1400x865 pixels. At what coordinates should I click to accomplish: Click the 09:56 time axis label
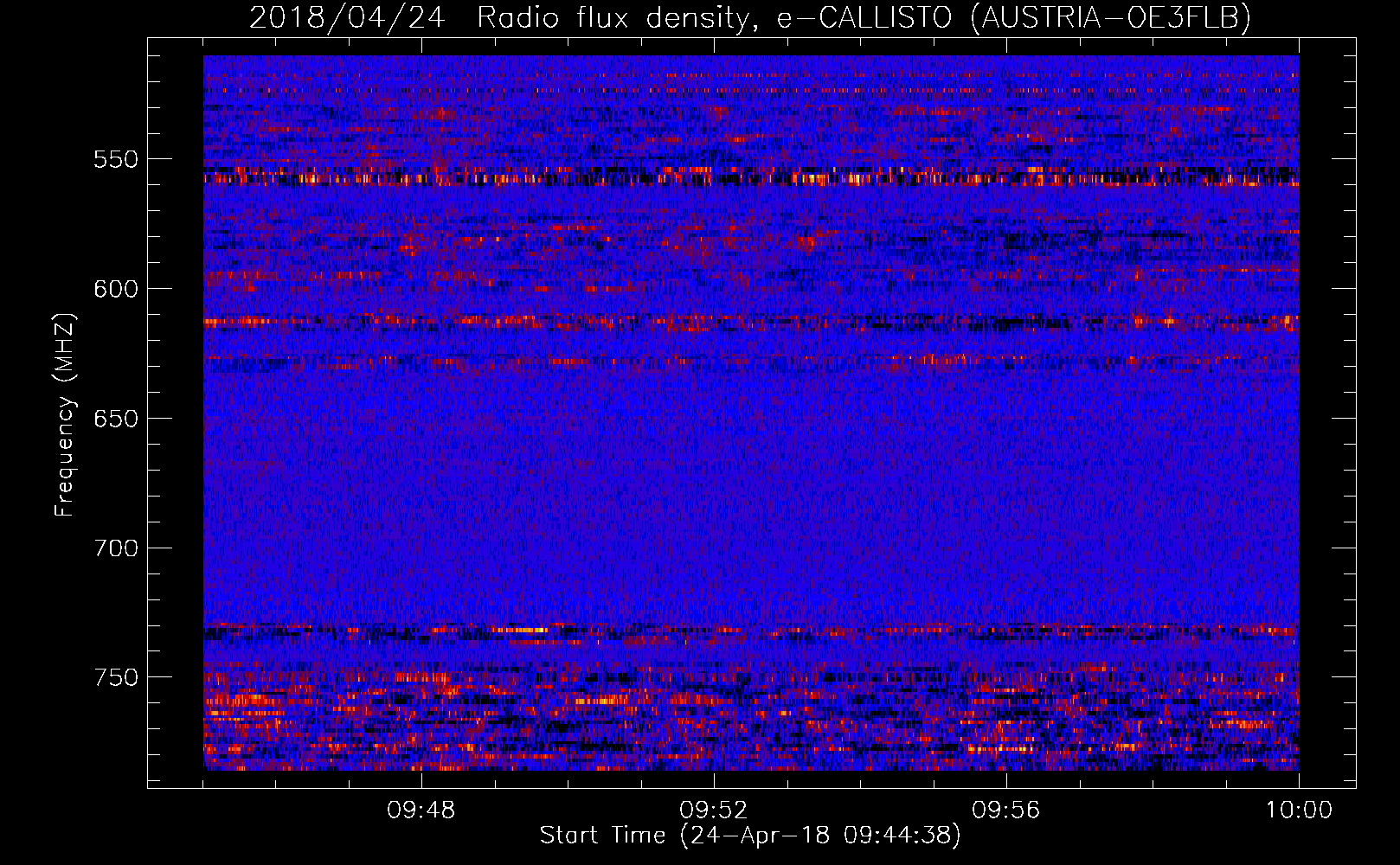(1006, 811)
